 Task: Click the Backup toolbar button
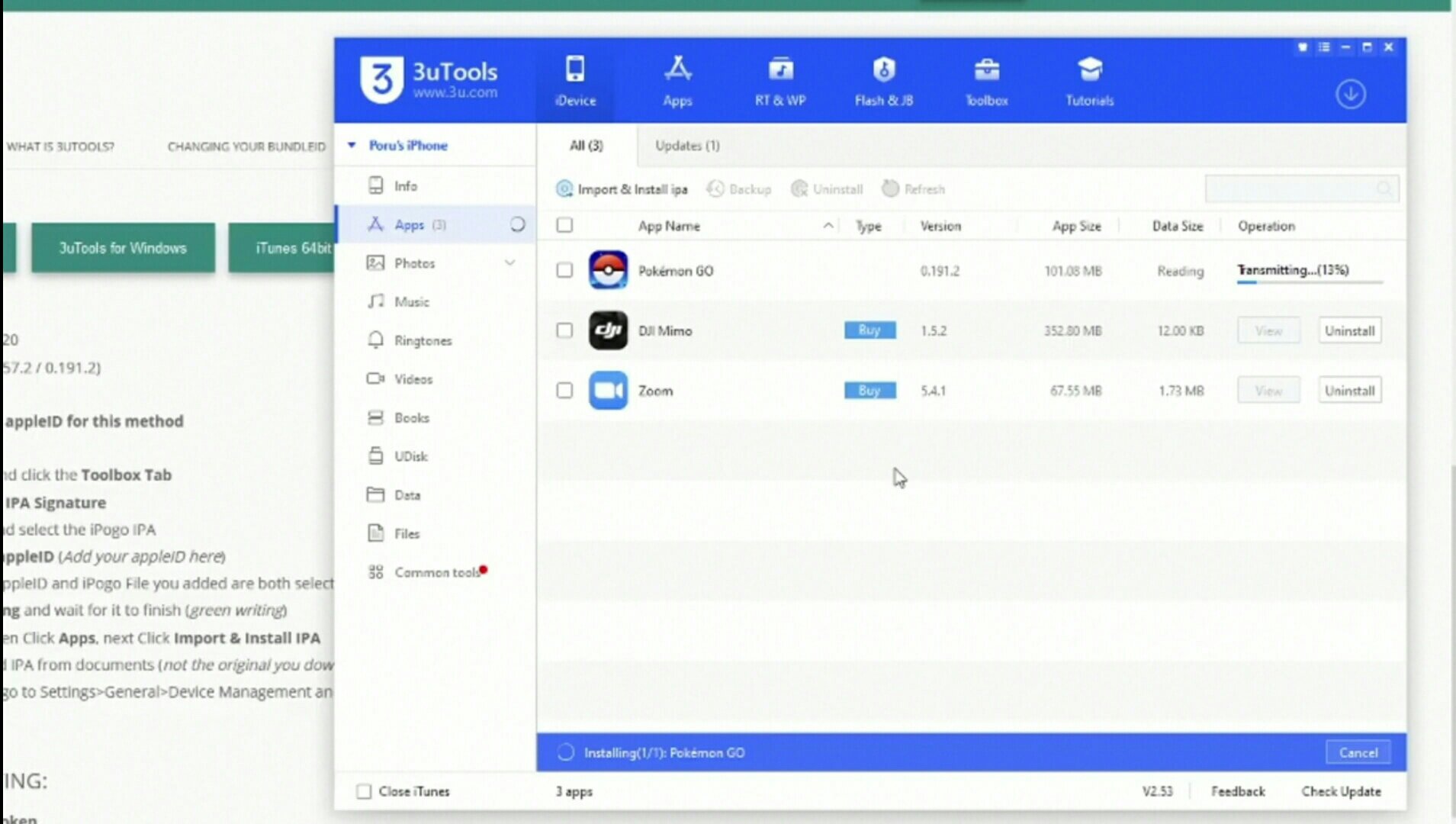(738, 189)
